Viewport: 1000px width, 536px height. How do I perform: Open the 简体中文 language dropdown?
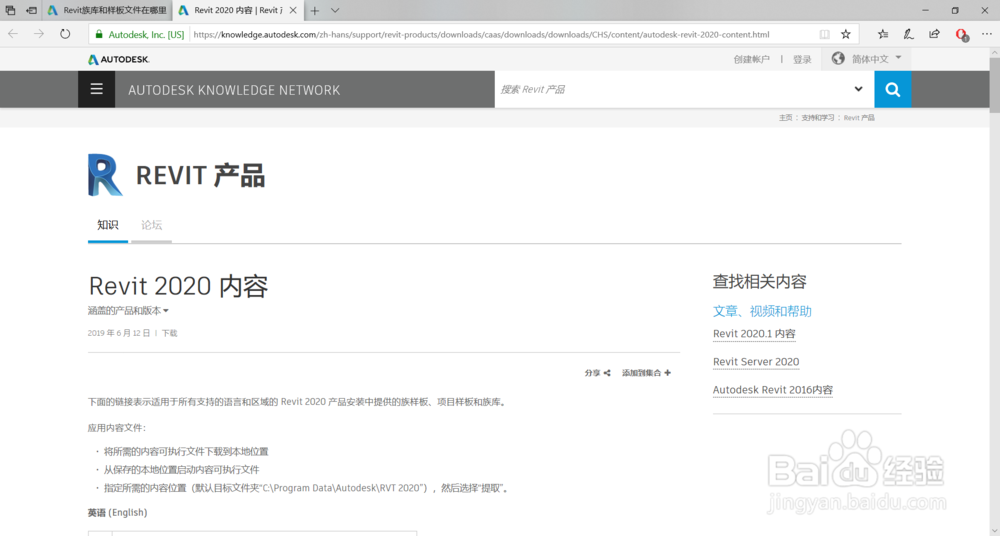coord(877,59)
